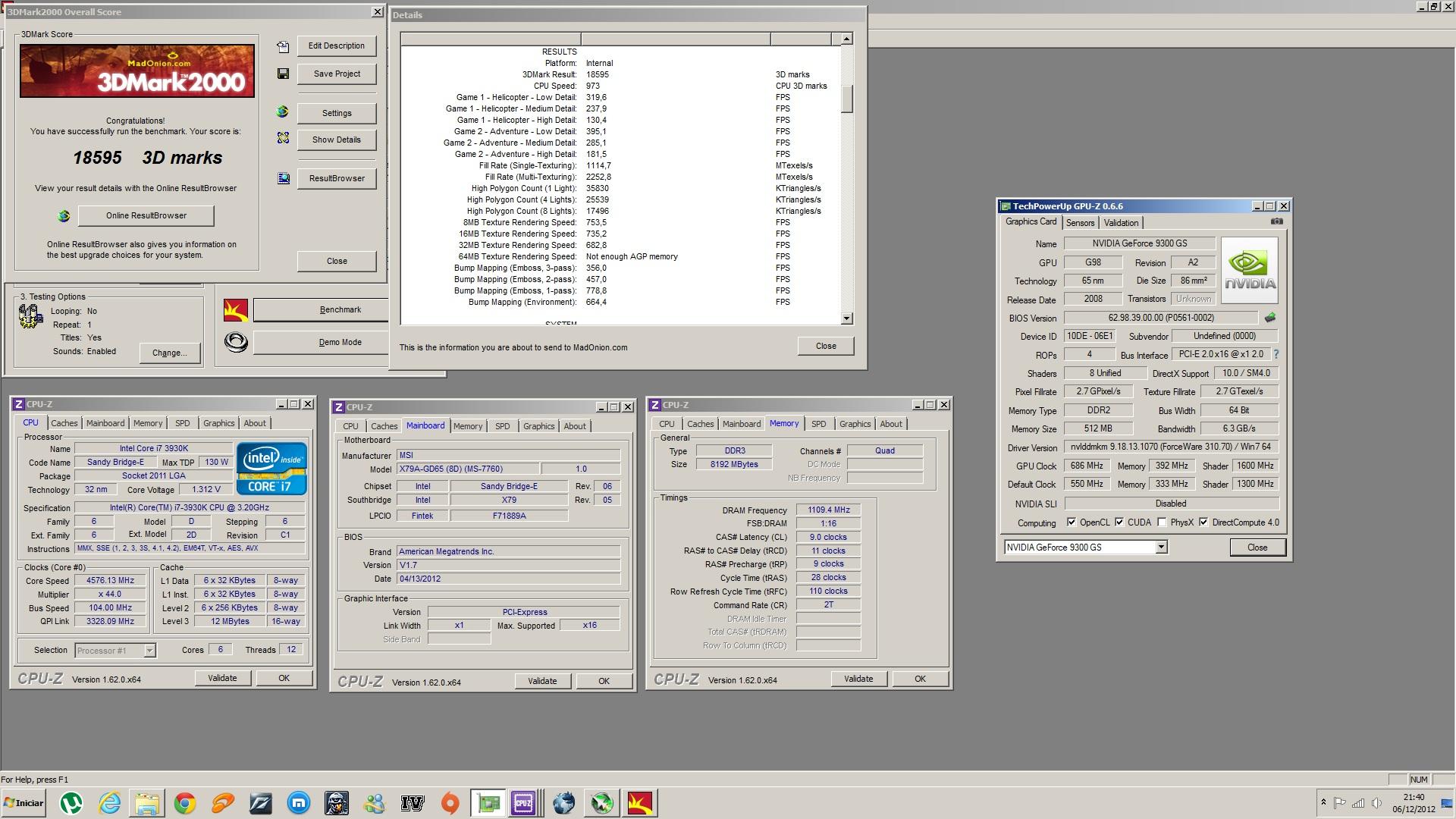Toggle the CUDA checkbox in GPU-Z
Screen dimensions: 1456x819
point(1119,522)
